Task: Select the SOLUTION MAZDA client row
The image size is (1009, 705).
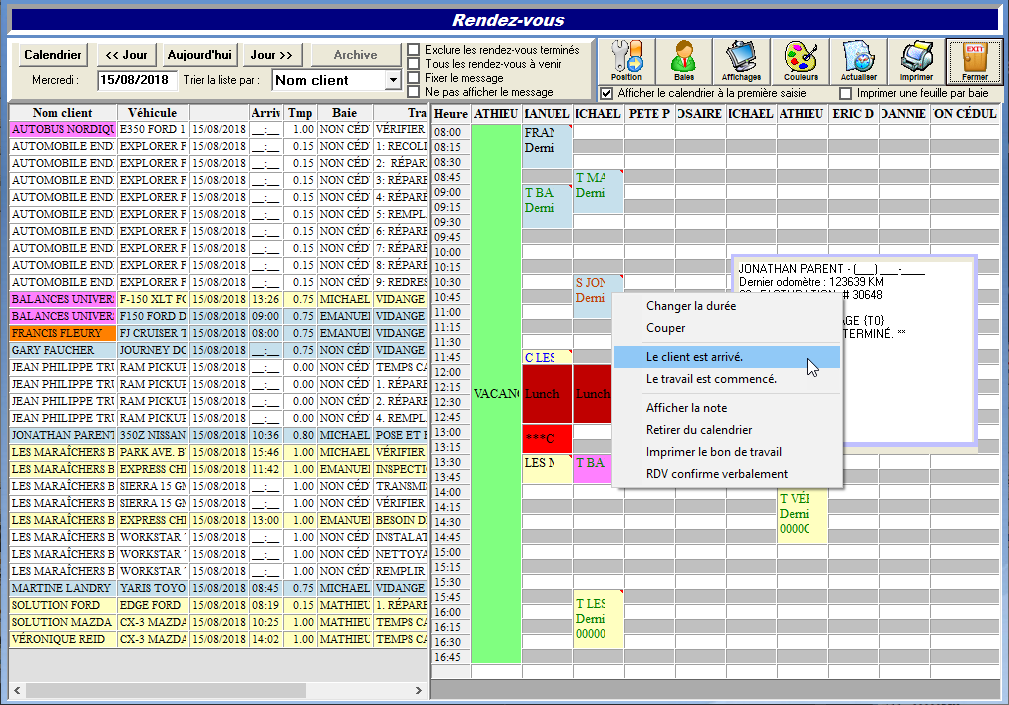Action: [x=219, y=622]
